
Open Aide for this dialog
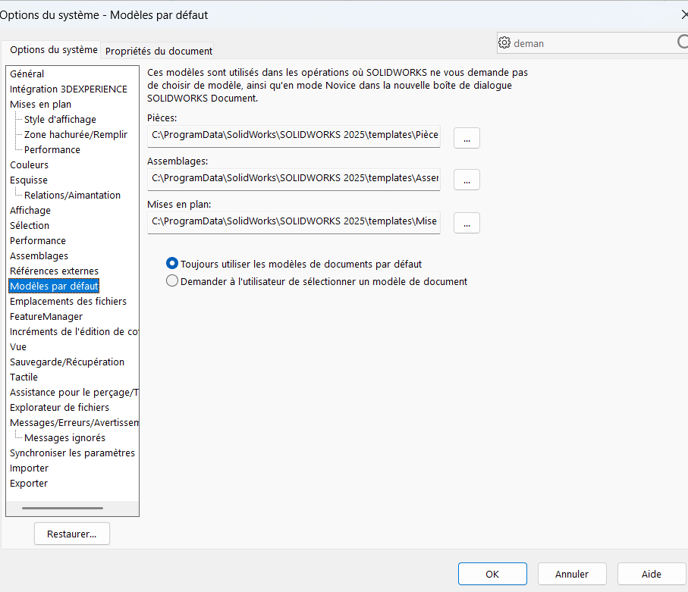[x=651, y=574]
